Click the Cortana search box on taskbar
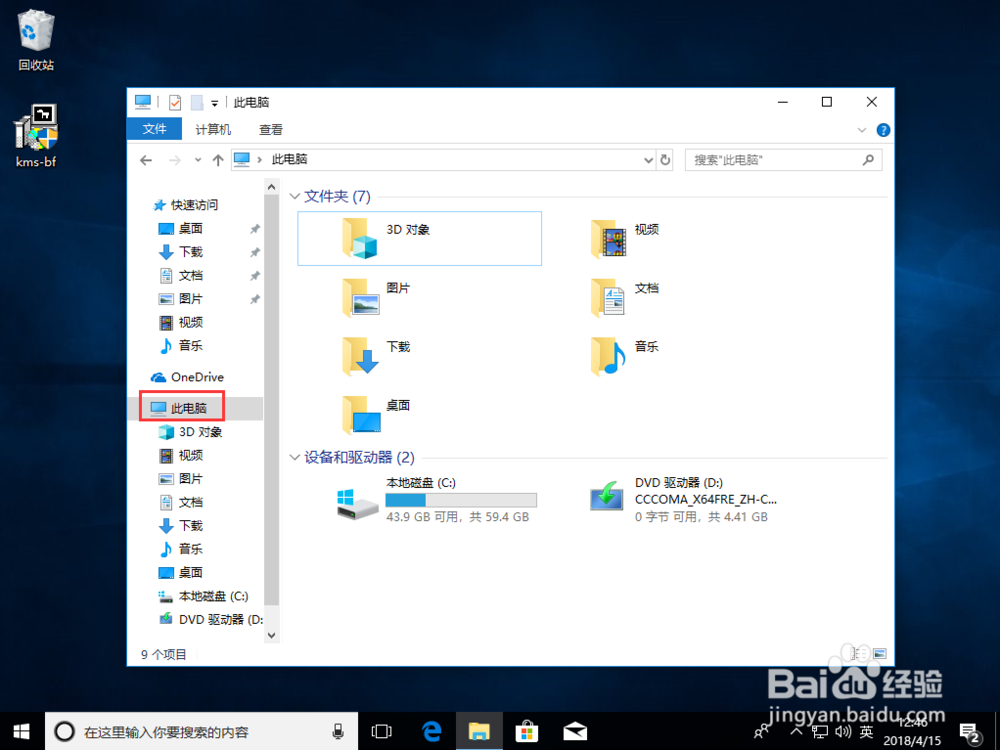This screenshot has height=750, width=1000. 202,732
